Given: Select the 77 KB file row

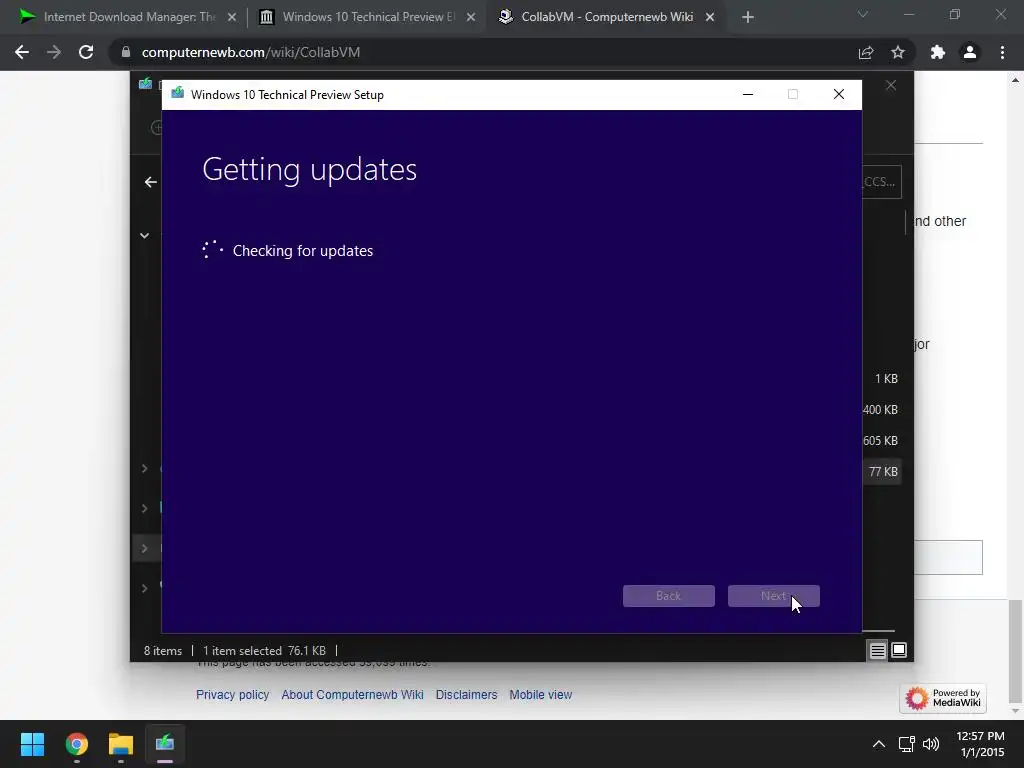Looking at the screenshot, I should 882,472.
